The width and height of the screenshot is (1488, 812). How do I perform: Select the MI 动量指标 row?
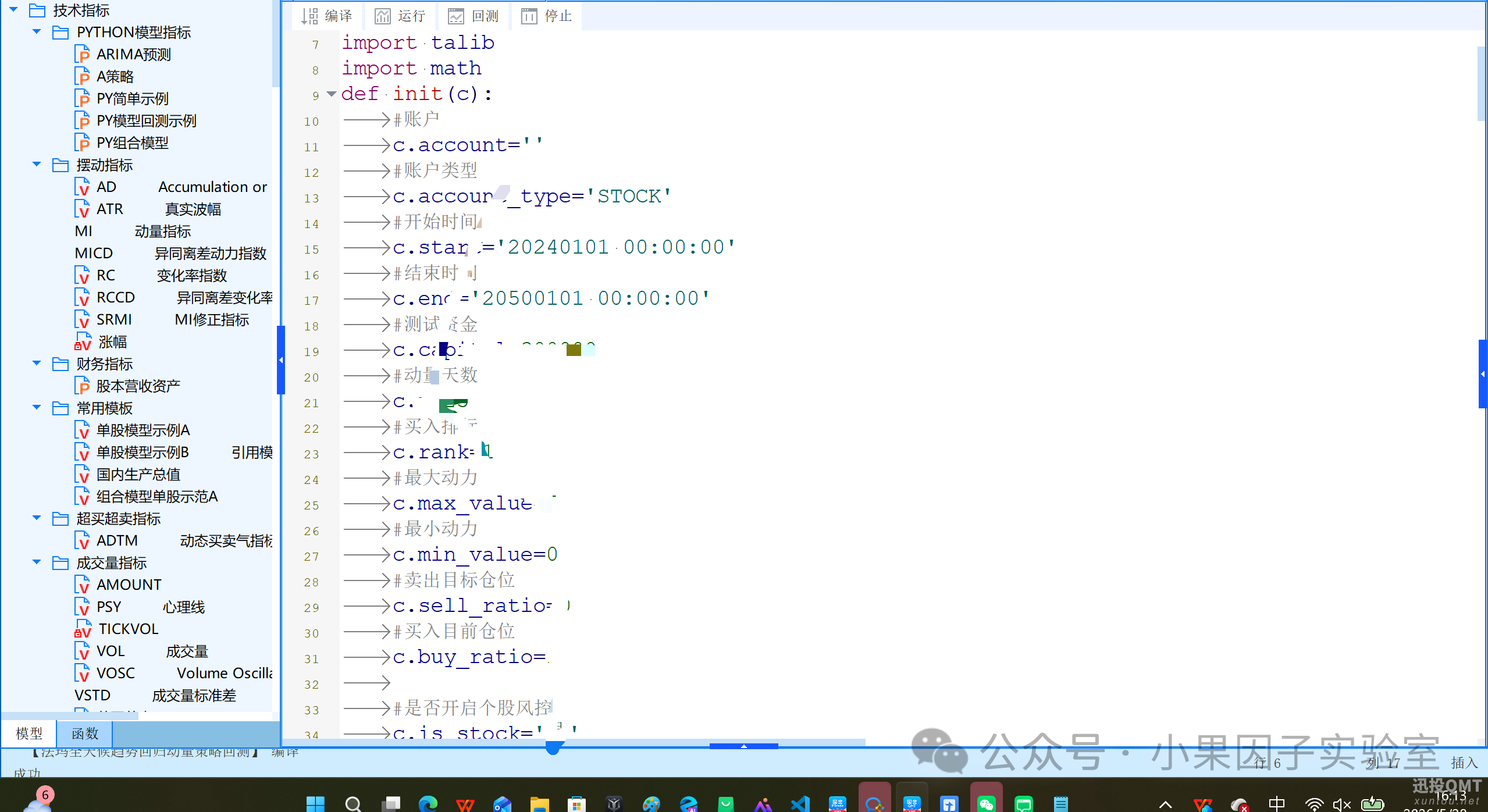pyautogui.click(x=133, y=231)
